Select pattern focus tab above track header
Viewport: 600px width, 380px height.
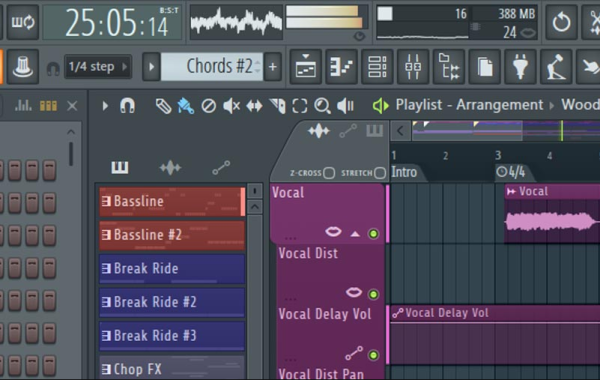point(374,131)
